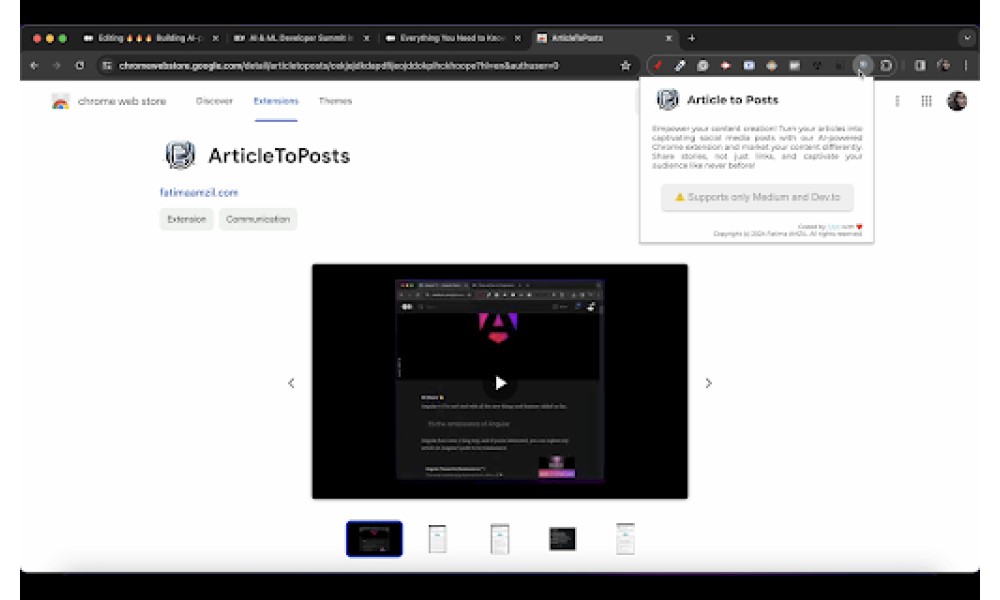Go back using the browser back arrow
The height and width of the screenshot is (600, 1000).
click(34, 65)
